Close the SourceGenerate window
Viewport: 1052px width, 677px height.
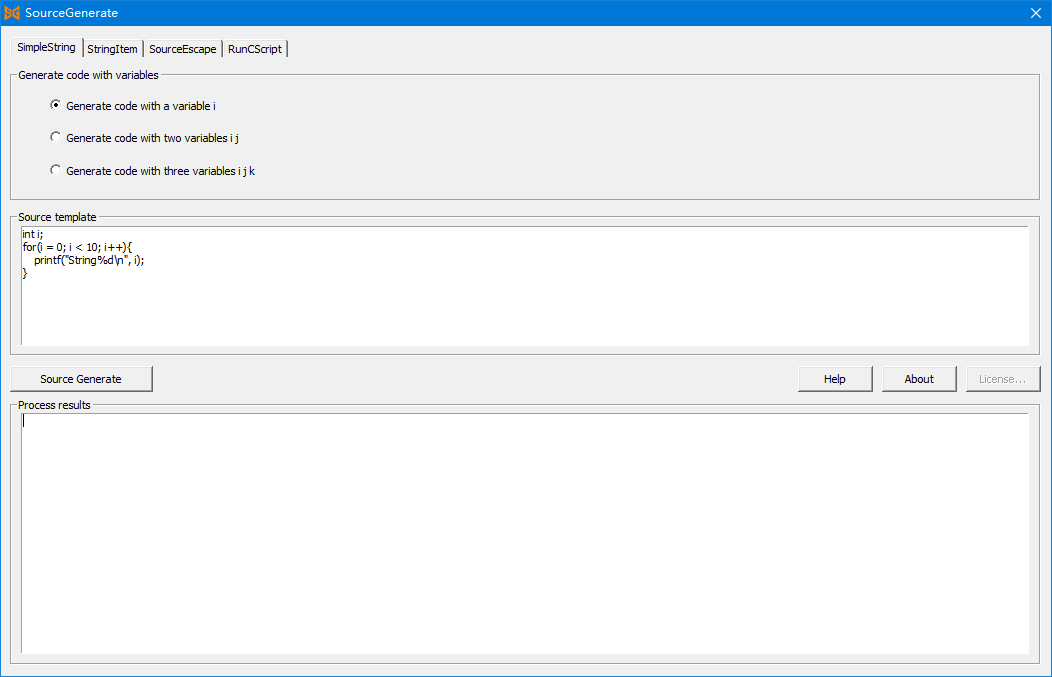coord(1035,13)
